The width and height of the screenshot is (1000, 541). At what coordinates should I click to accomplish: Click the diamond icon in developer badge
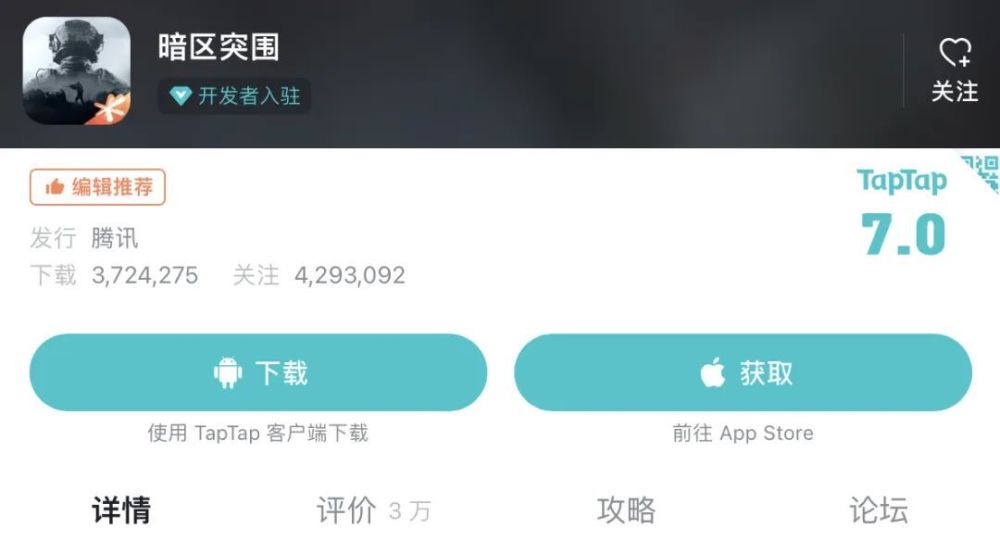(x=180, y=96)
